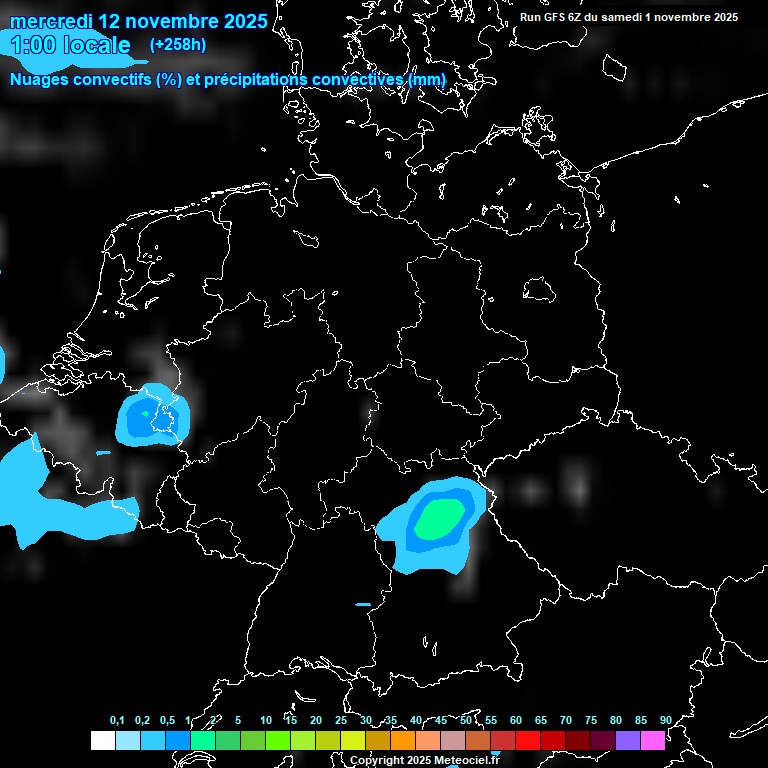
Task: Click the orange swatch between 35 and 40
Action: [403, 740]
